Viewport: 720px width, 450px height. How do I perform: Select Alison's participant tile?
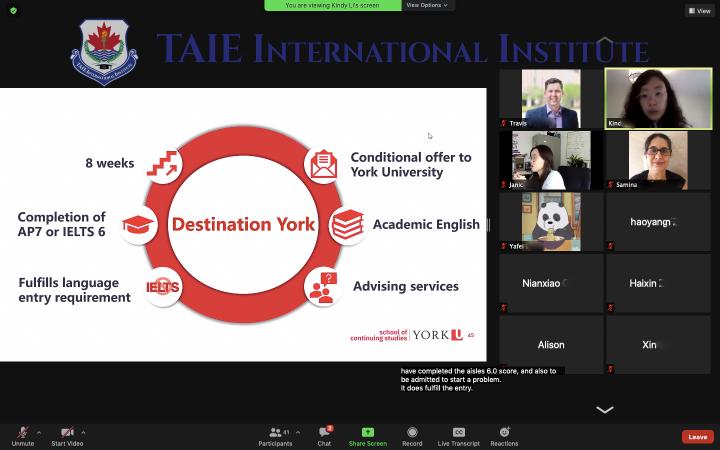coord(551,344)
